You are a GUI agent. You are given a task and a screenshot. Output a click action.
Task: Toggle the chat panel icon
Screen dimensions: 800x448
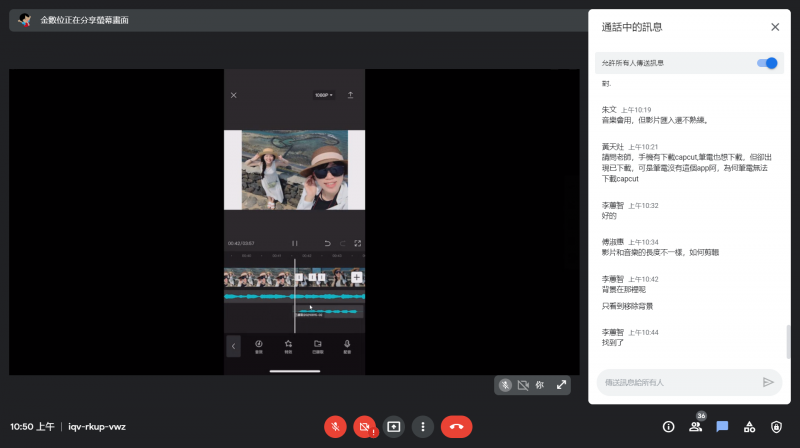722,427
